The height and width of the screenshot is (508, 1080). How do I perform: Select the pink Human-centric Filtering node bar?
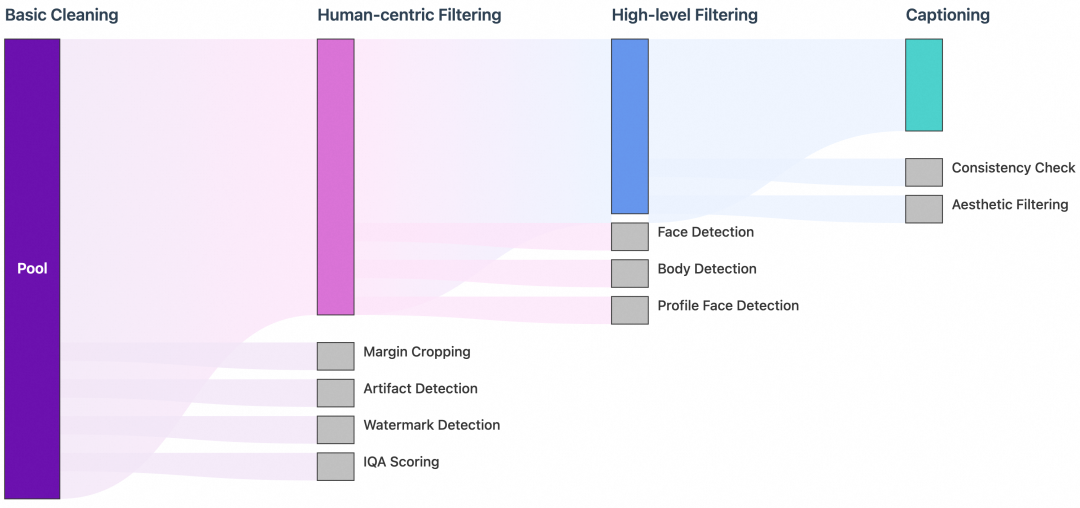pos(335,177)
